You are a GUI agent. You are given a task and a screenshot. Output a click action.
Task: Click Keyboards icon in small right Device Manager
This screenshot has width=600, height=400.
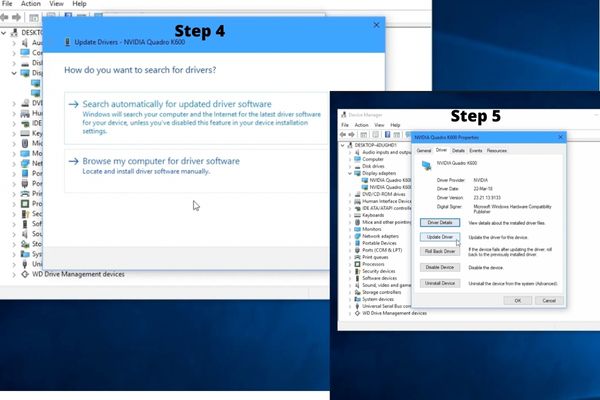[357, 215]
